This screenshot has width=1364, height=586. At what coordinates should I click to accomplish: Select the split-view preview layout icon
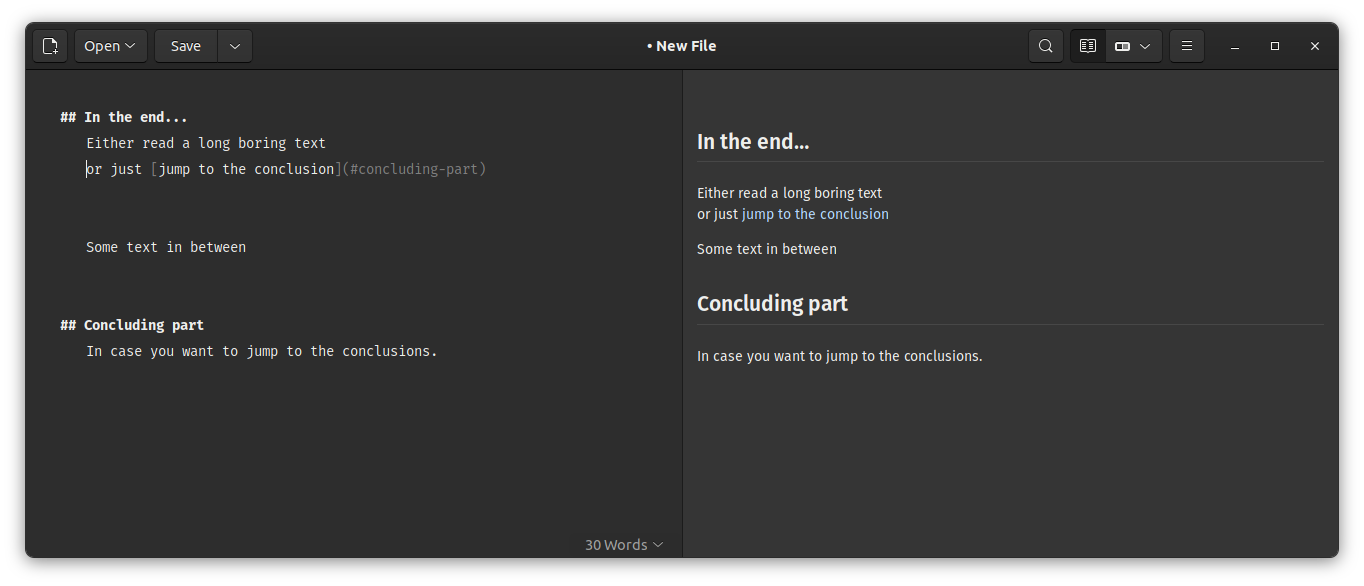(x=1121, y=45)
